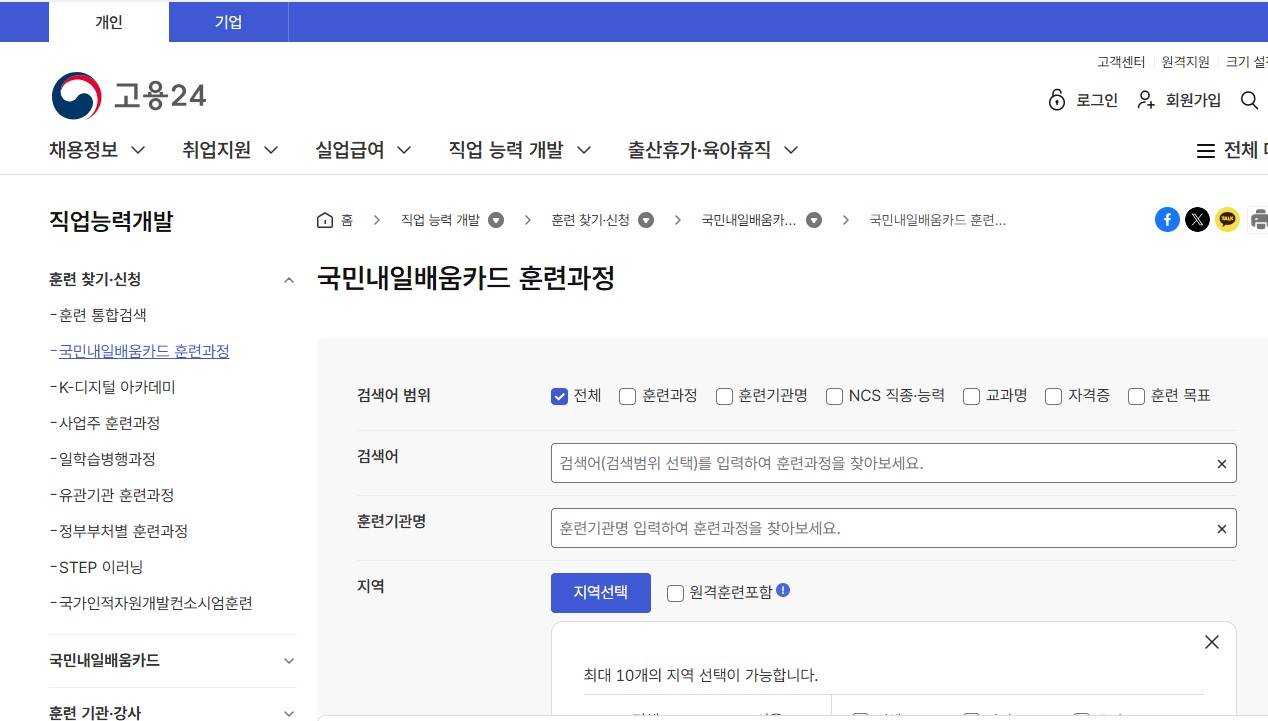1268x721 pixels.
Task: Check the 훈련기관명 scope checkbox
Action: 724,396
